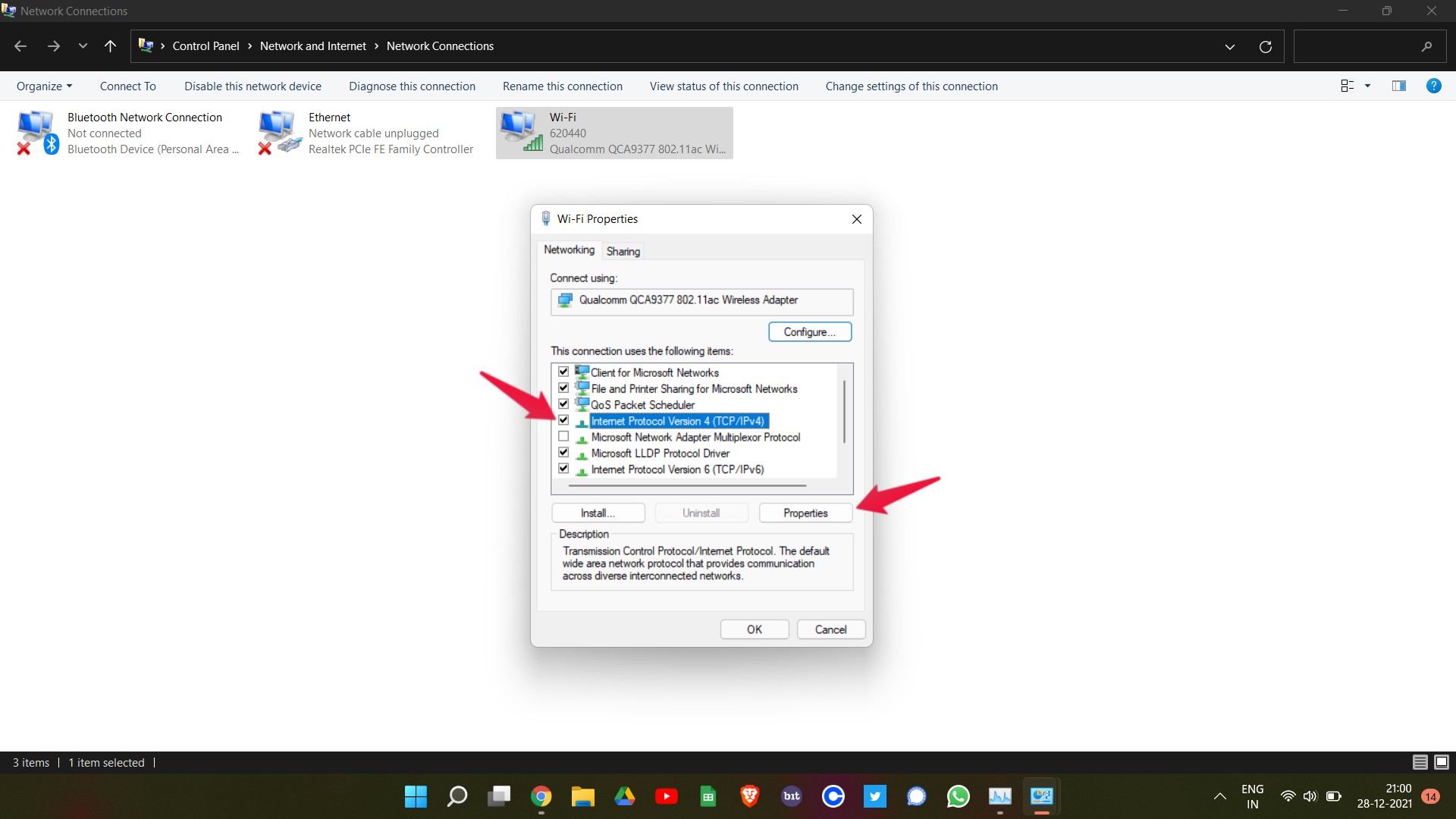Click the Configure button for the adapter
This screenshot has height=819, width=1456.
(810, 331)
